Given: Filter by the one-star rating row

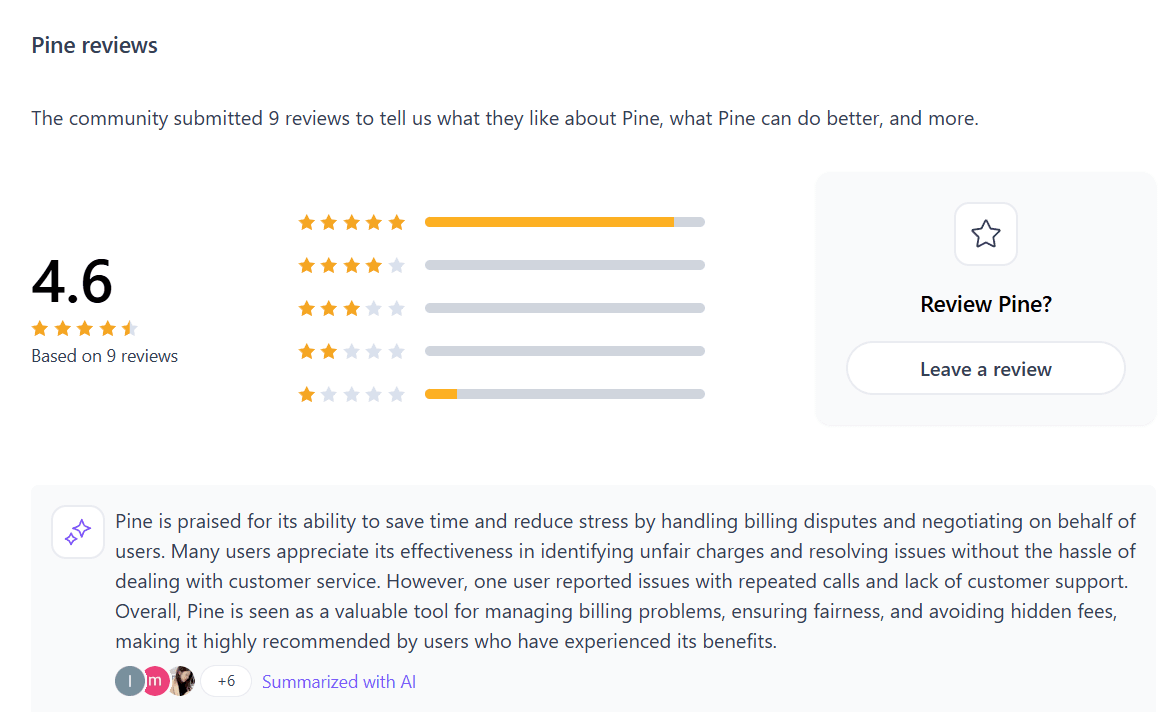Looking at the screenshot, I should 351,394.
